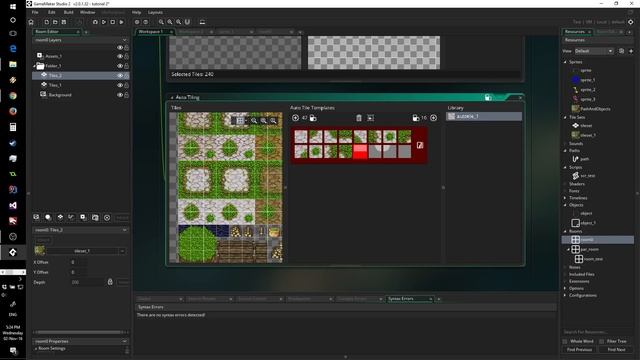Toggle visibility of Assets_1 layer
The image size is (640, 360).
click(x=120, y=56)
